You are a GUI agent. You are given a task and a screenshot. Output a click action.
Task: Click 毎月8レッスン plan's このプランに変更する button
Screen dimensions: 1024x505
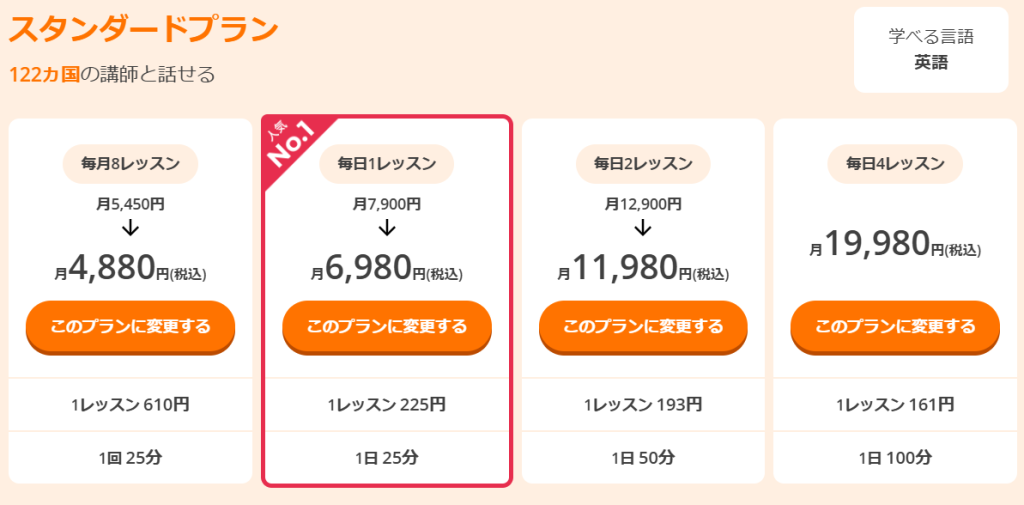point(130,326)
